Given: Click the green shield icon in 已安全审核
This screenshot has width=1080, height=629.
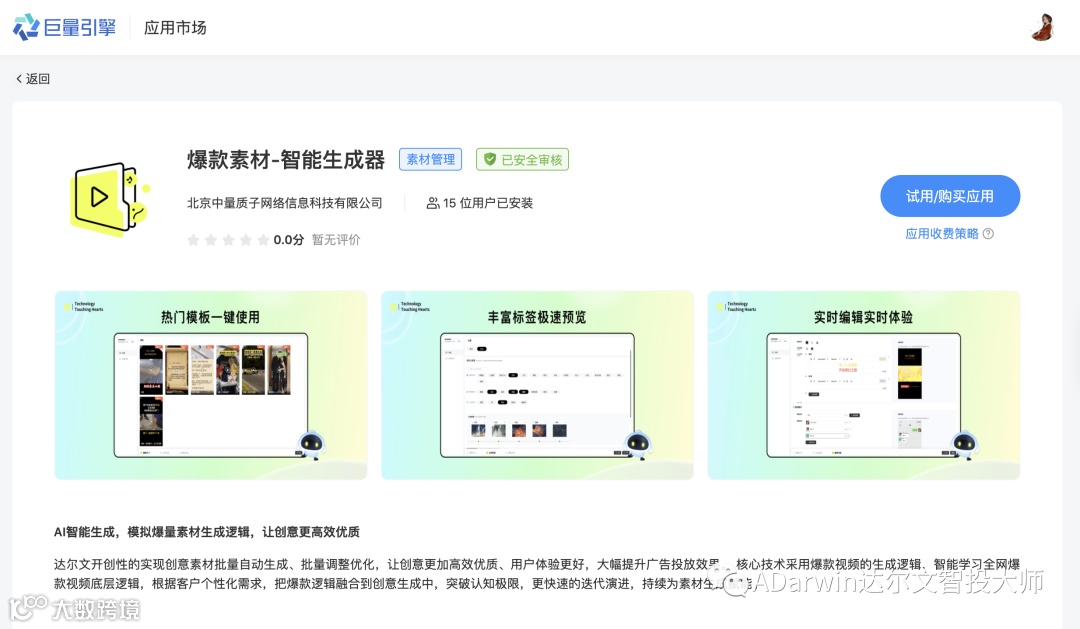Looking at the screenshot, I should tap(490, 160).
